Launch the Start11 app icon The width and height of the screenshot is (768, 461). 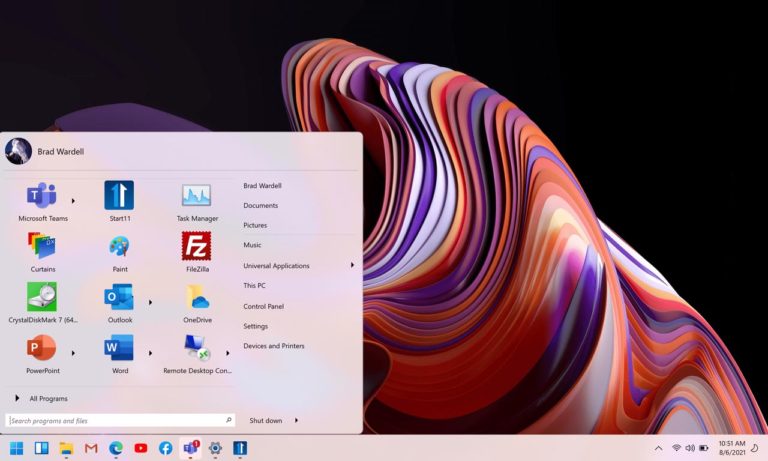click(119, 195)
